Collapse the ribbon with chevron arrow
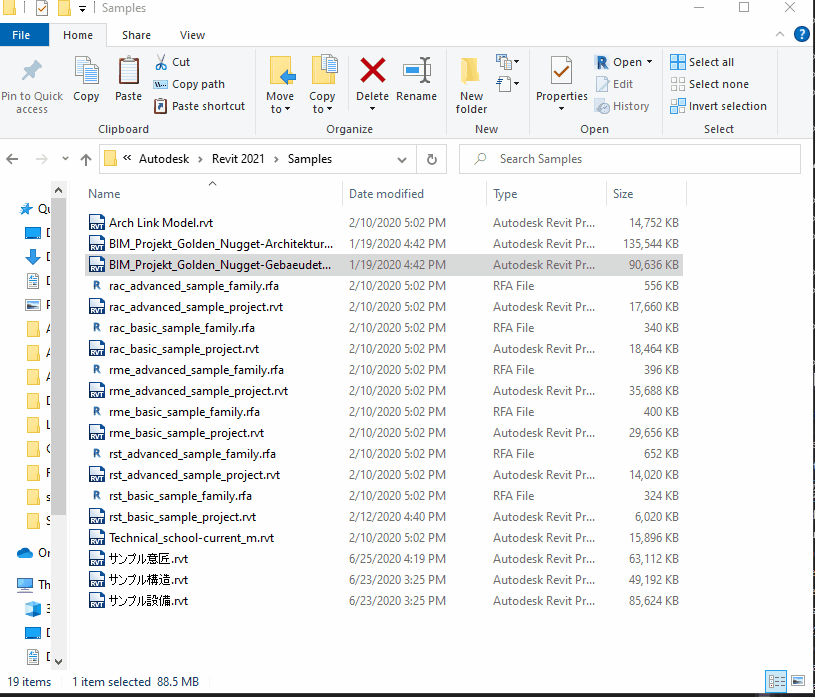Image resolution: width=815 pixels, height=697 pixels. click(x=780, y=34)
